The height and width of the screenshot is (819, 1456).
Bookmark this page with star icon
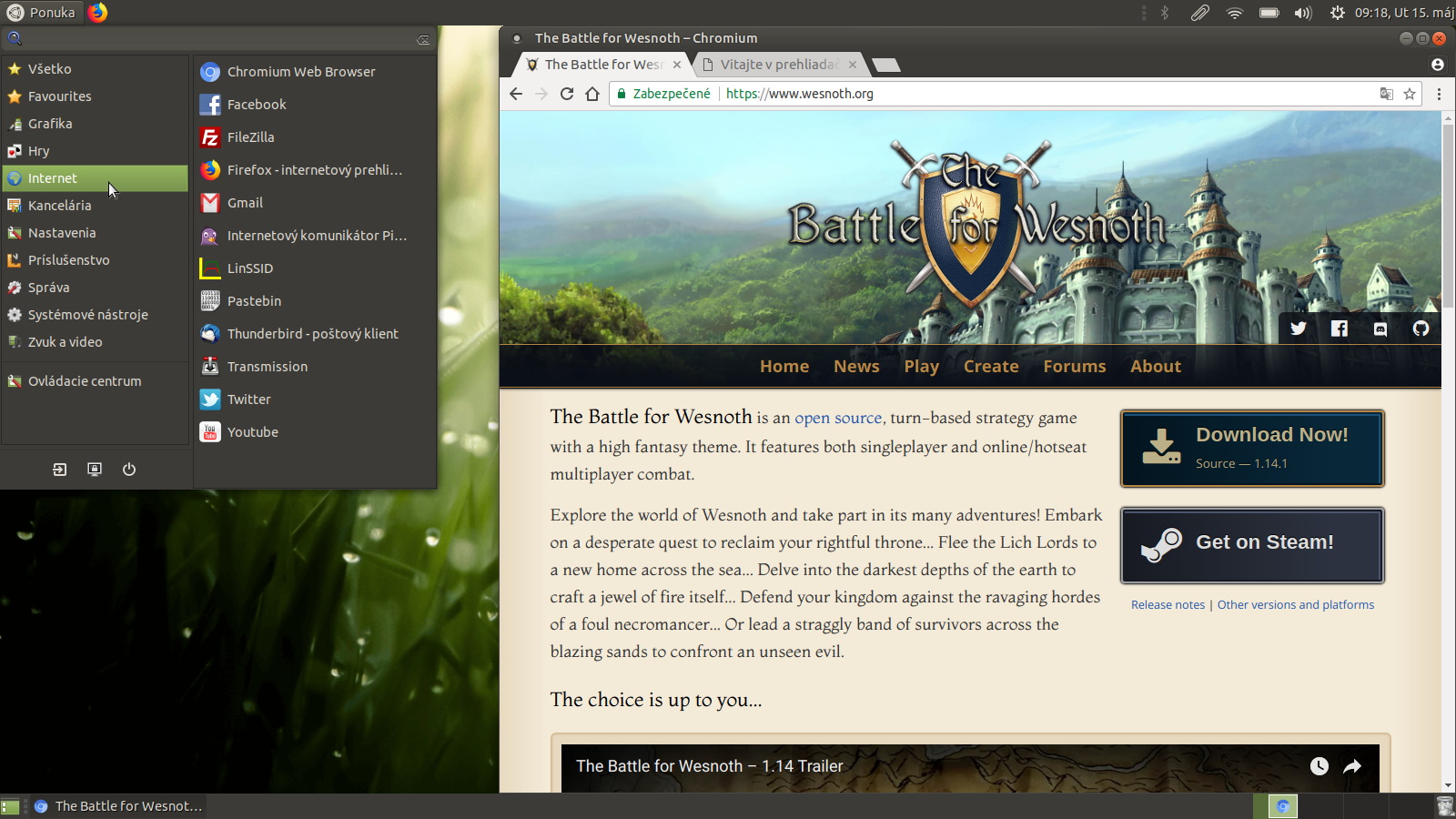[x=1410, y=94]
